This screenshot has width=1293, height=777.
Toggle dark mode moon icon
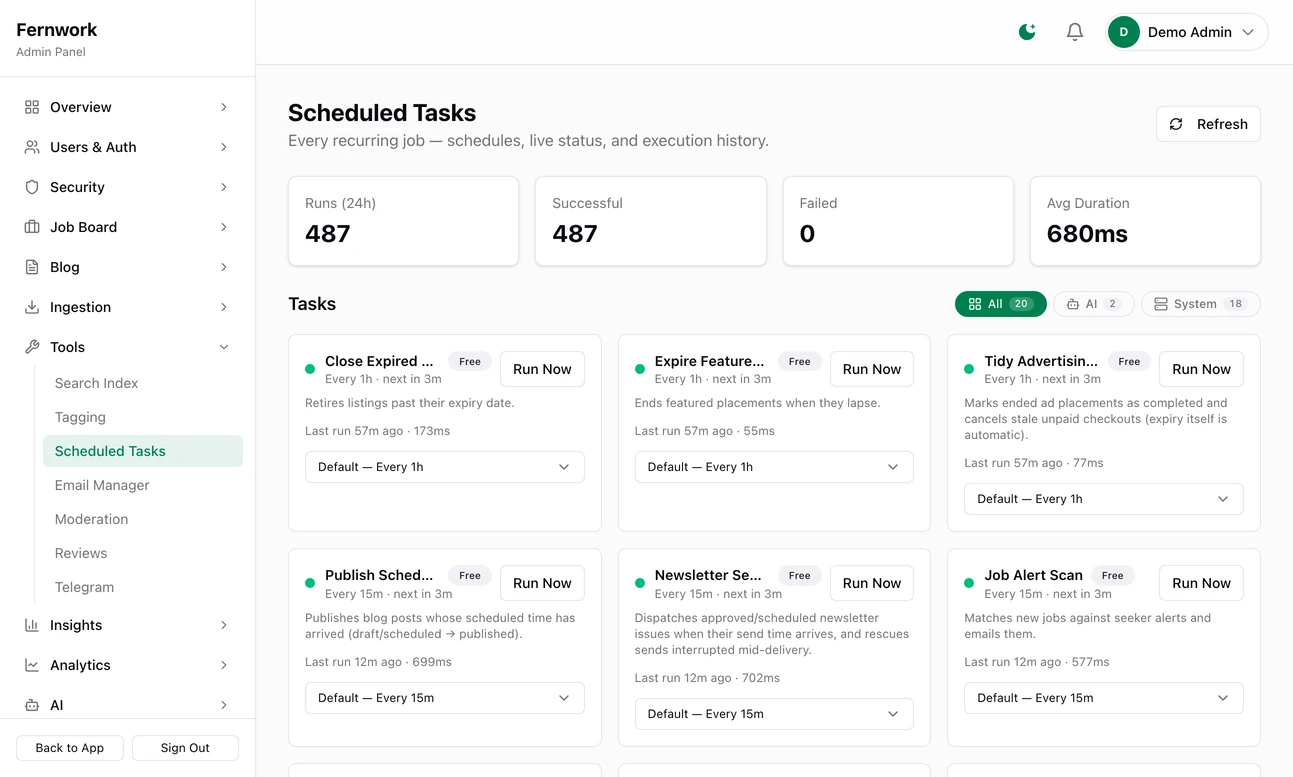pyautogui.click(x=1027, y=32)
